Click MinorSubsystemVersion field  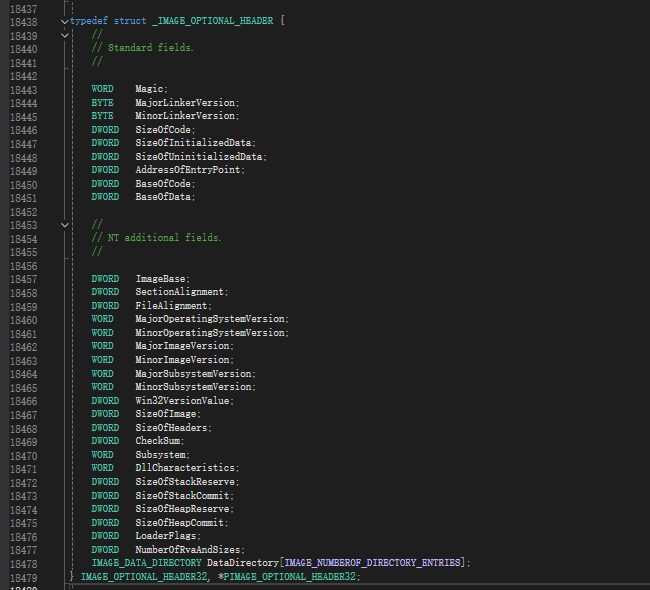193,387
